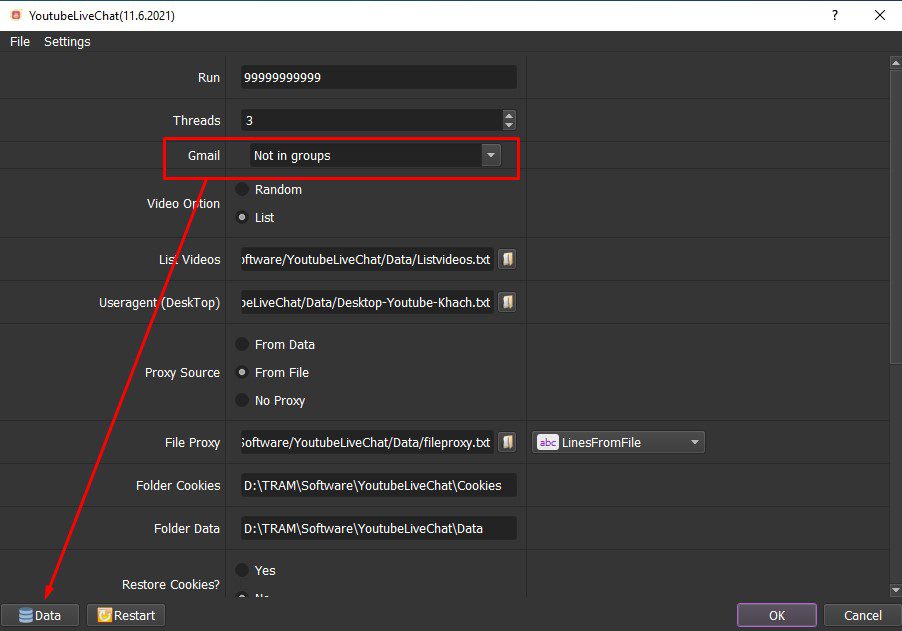902x631 pixels.
Task: Click the Useragent (DeskTop) path field
Action: pyautogui.click(x=367, y=302)
